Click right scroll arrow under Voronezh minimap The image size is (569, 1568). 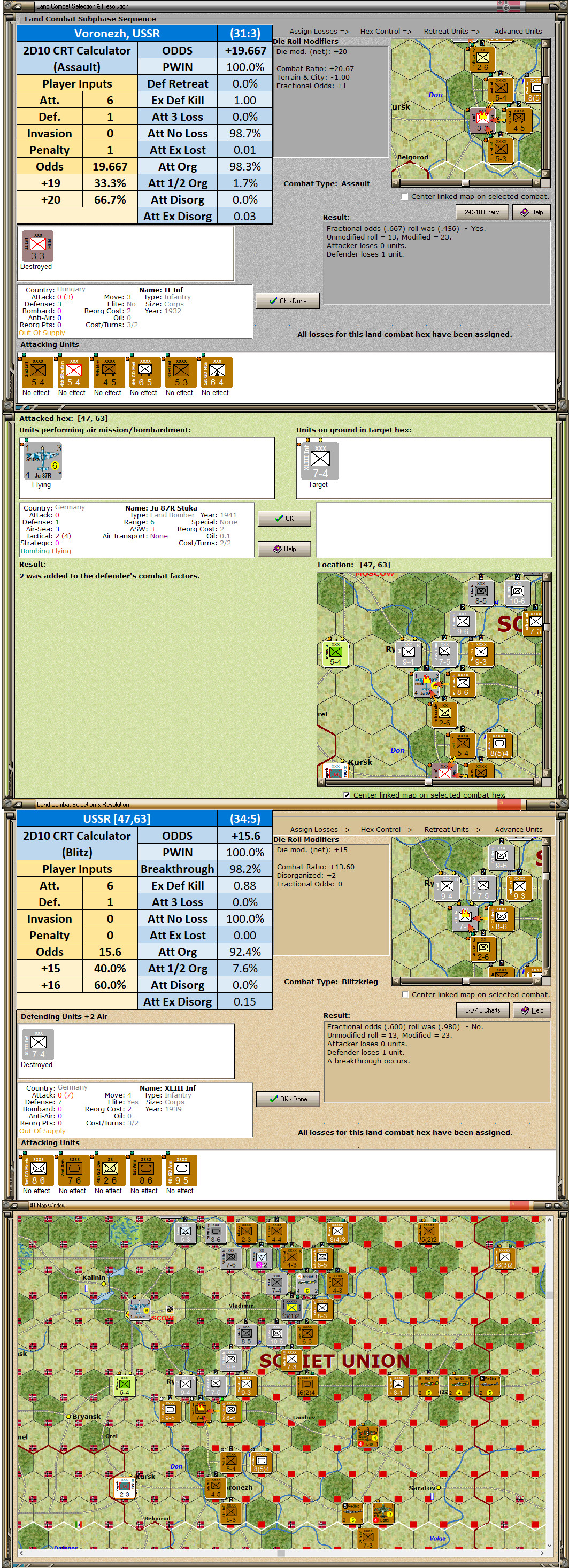(x=537, y=183)
